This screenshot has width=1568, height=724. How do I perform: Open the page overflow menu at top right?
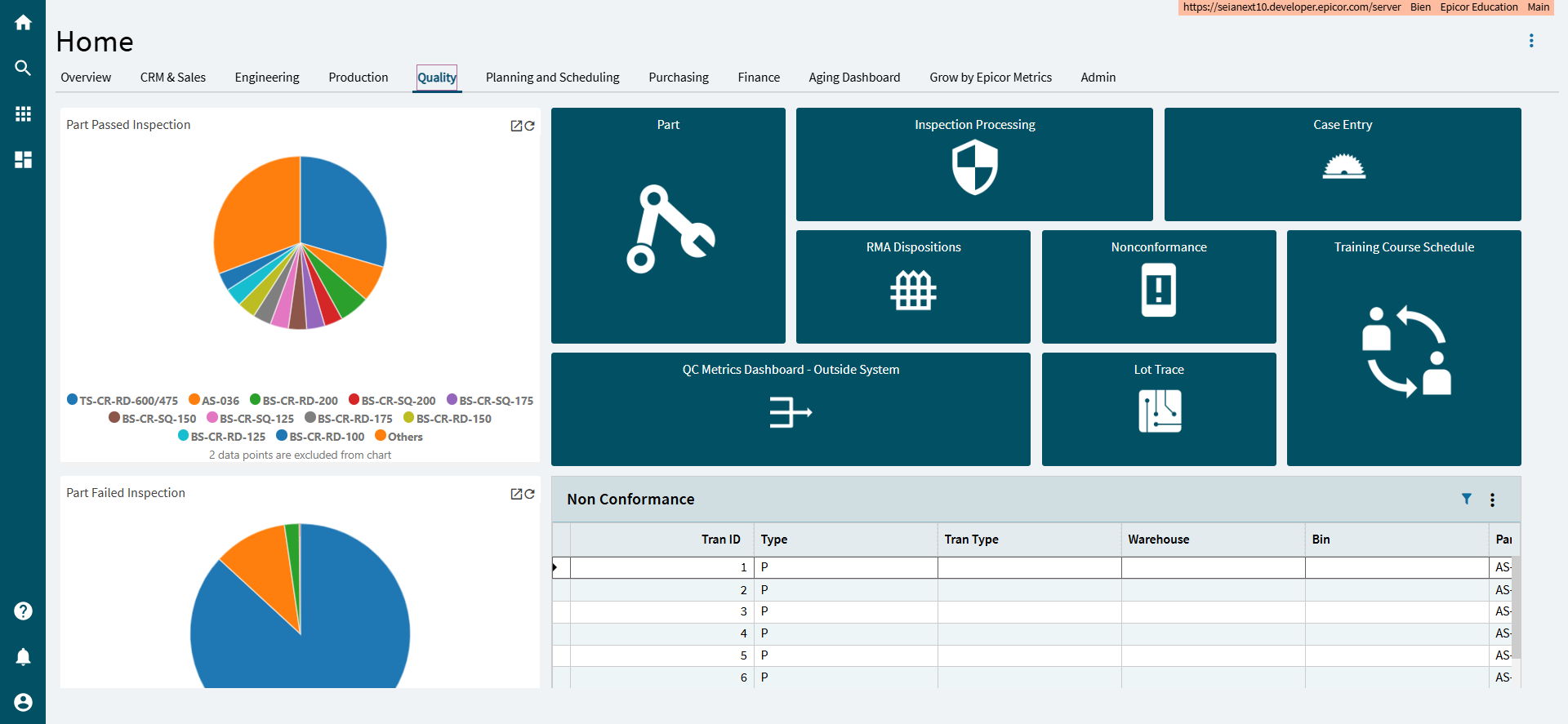point(1531,41)
